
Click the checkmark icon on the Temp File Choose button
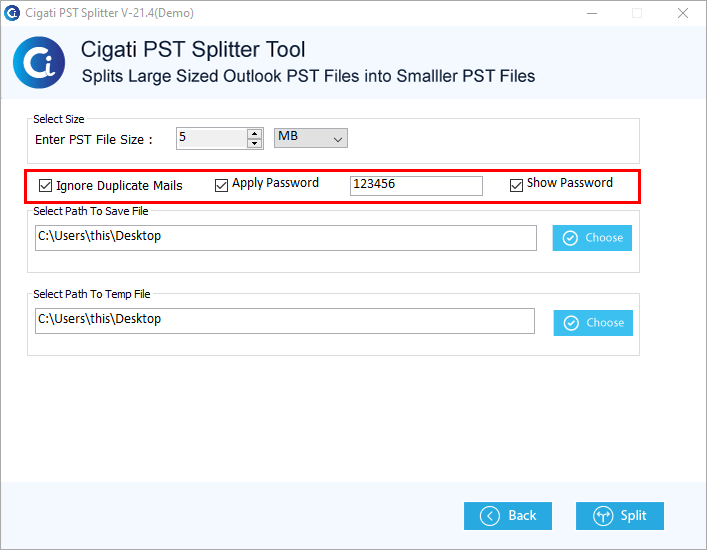point(571,323)
